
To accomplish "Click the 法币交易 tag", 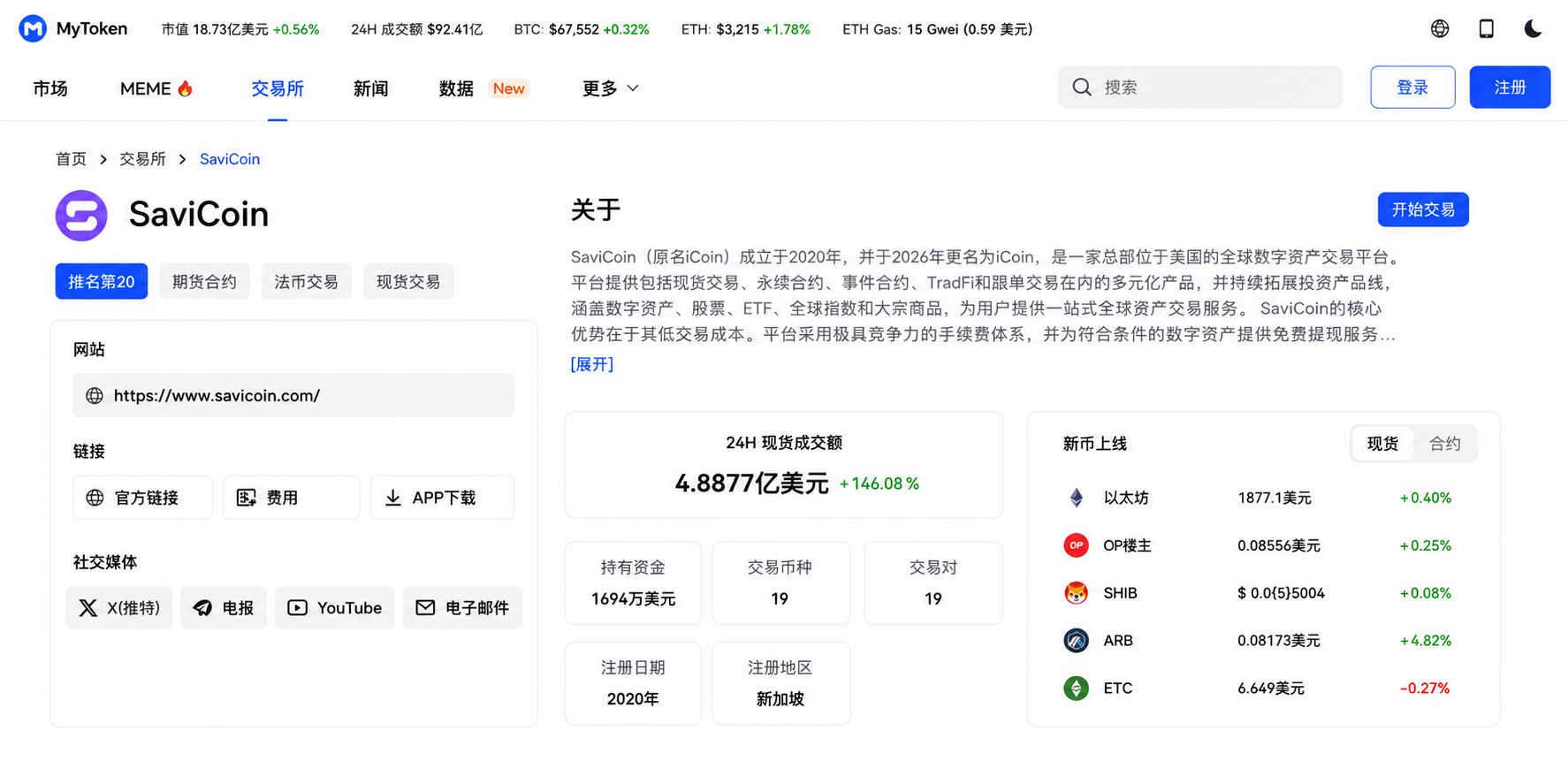I will (306, 282).
